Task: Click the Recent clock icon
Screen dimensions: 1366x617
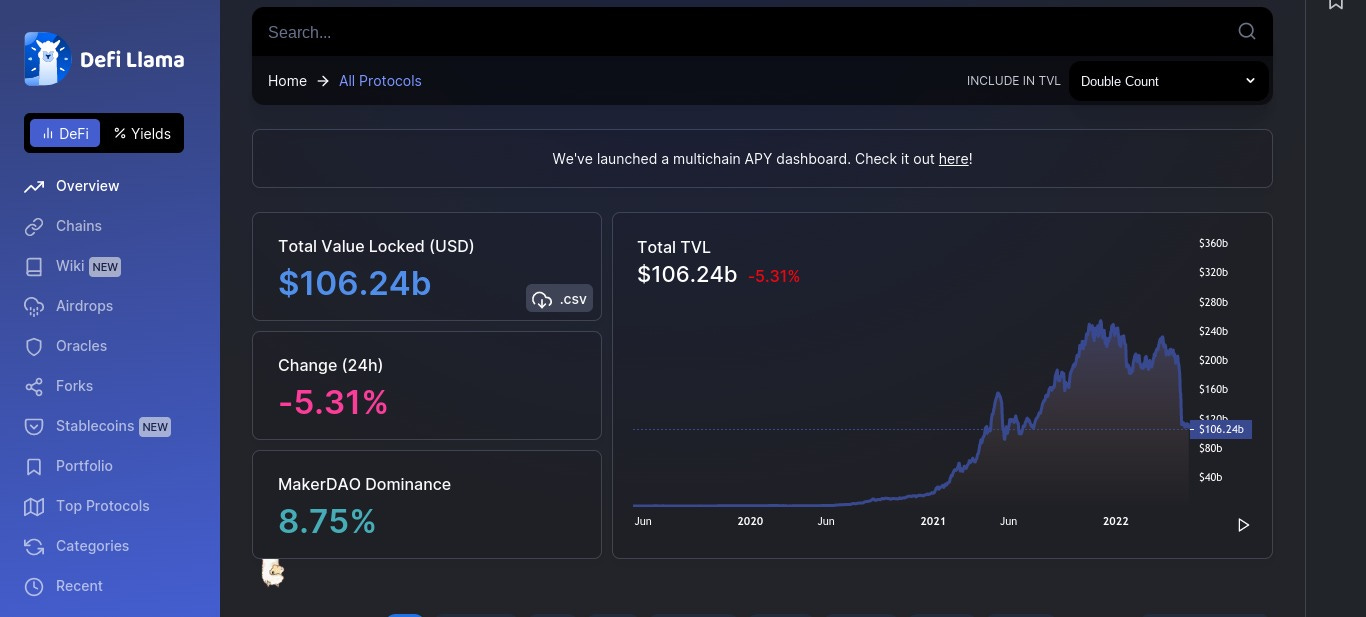Action: click(34, 586)
